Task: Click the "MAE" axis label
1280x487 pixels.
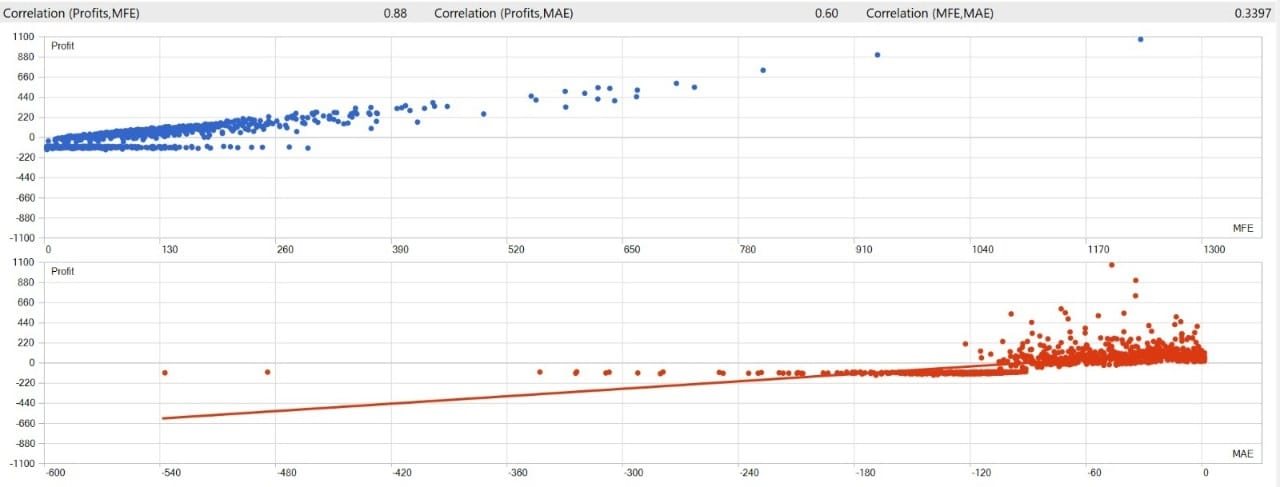Action: (1243, 455)
